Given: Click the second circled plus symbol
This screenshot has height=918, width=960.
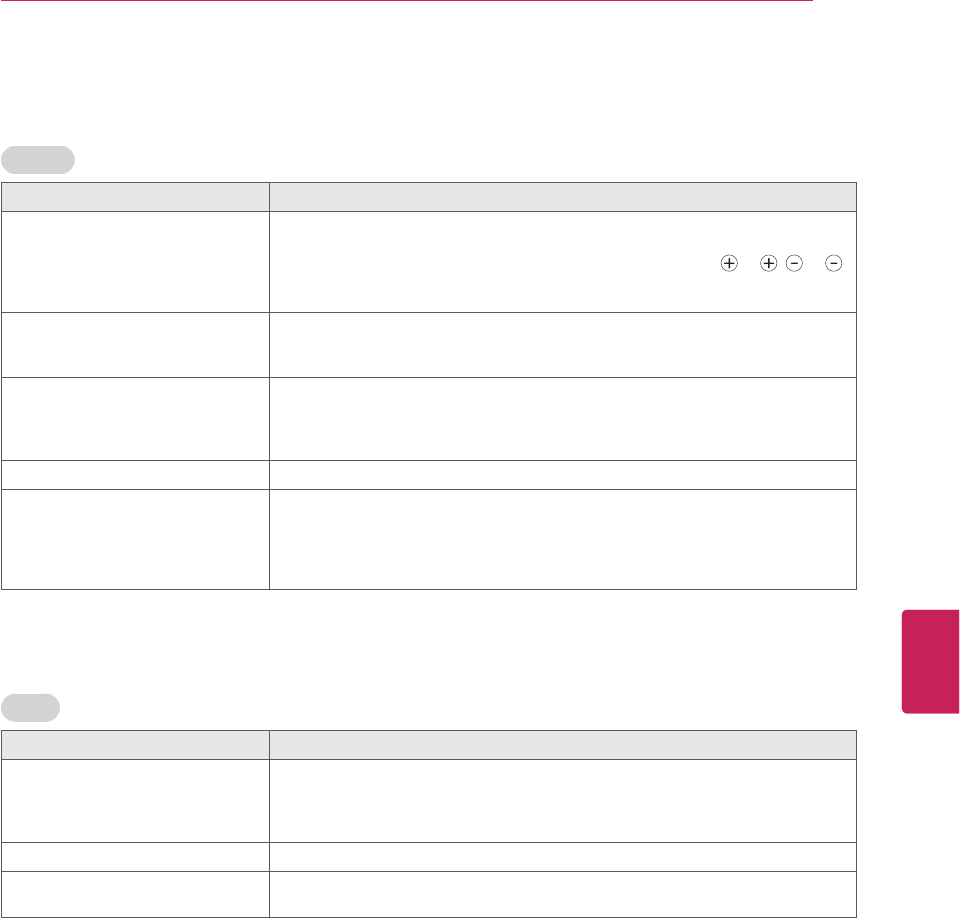Looking at the screenshot, I should [768, 263].
